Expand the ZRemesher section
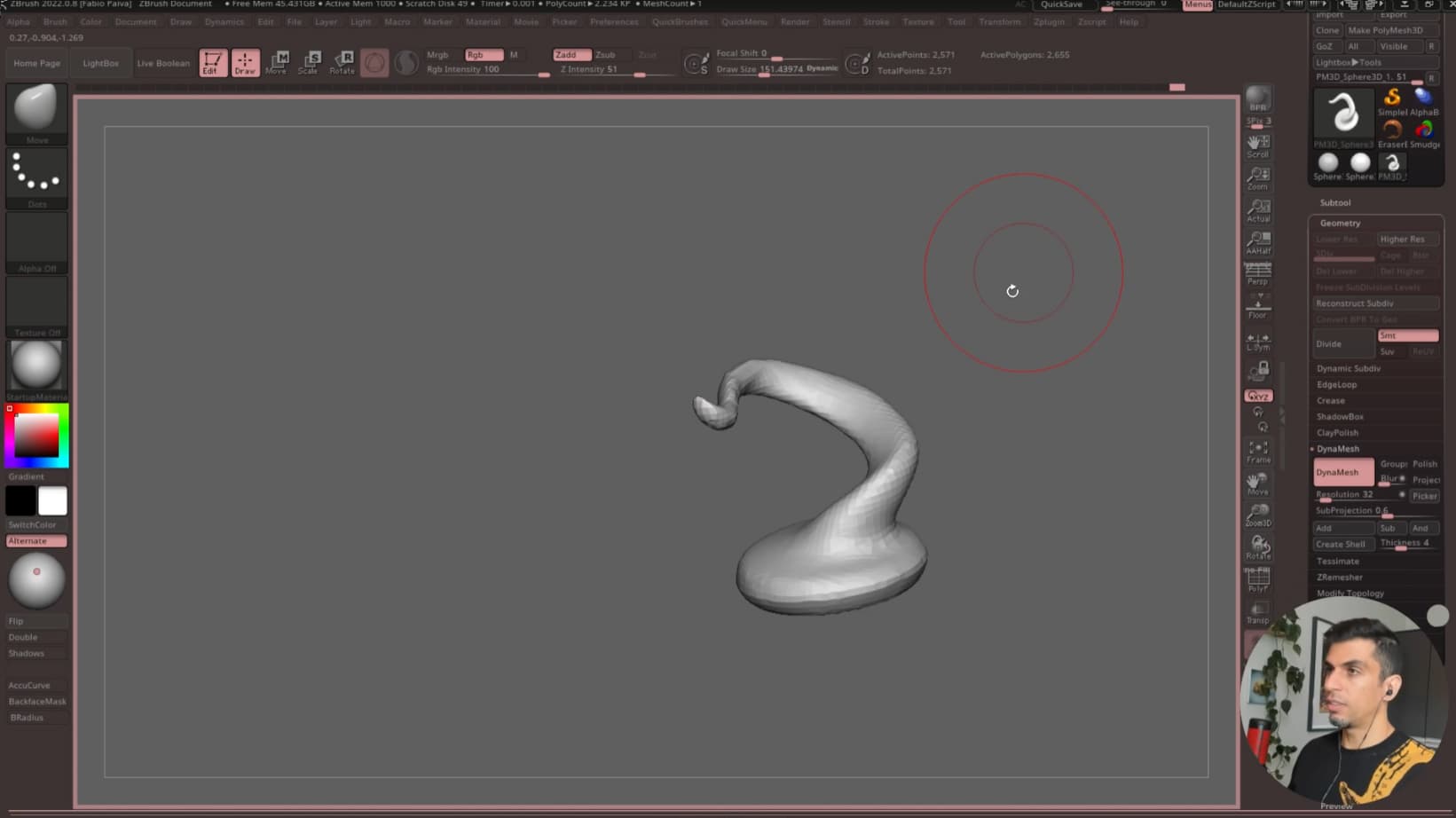Screen dimensions: 1456x818 pos(1340,577)
